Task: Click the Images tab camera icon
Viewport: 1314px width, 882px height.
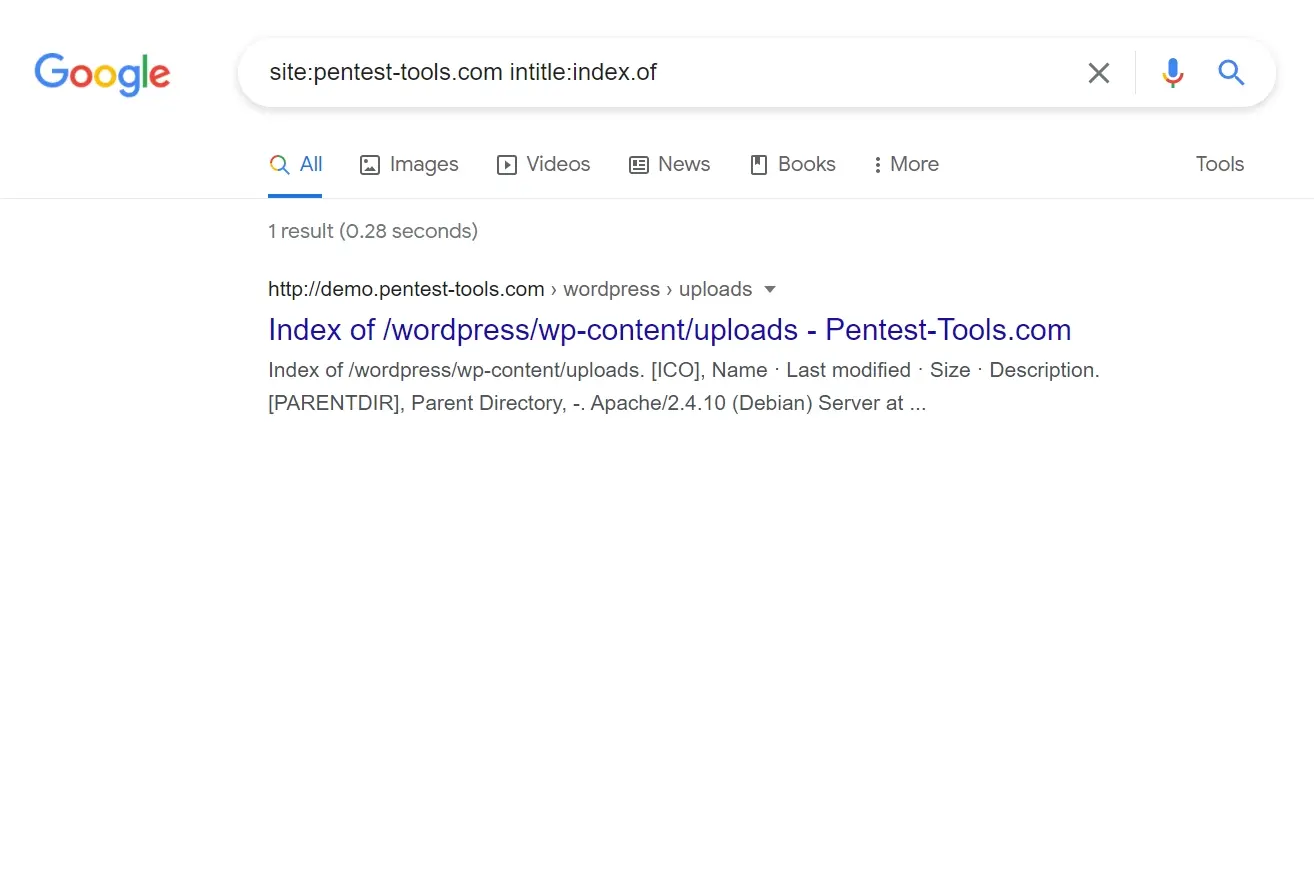Action: [372, 164]
